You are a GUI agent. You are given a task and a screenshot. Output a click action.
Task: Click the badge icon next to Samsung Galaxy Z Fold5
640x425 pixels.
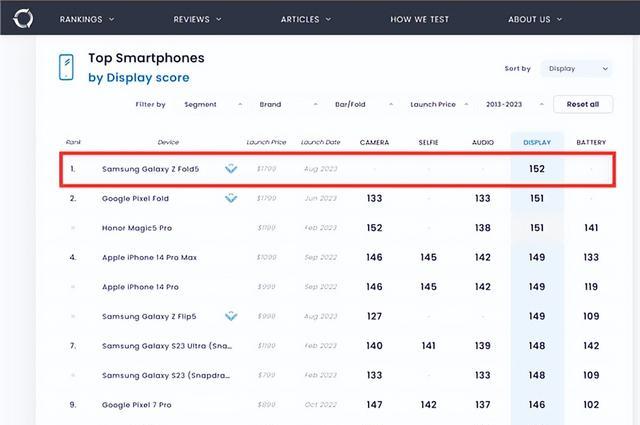[231, 169]
